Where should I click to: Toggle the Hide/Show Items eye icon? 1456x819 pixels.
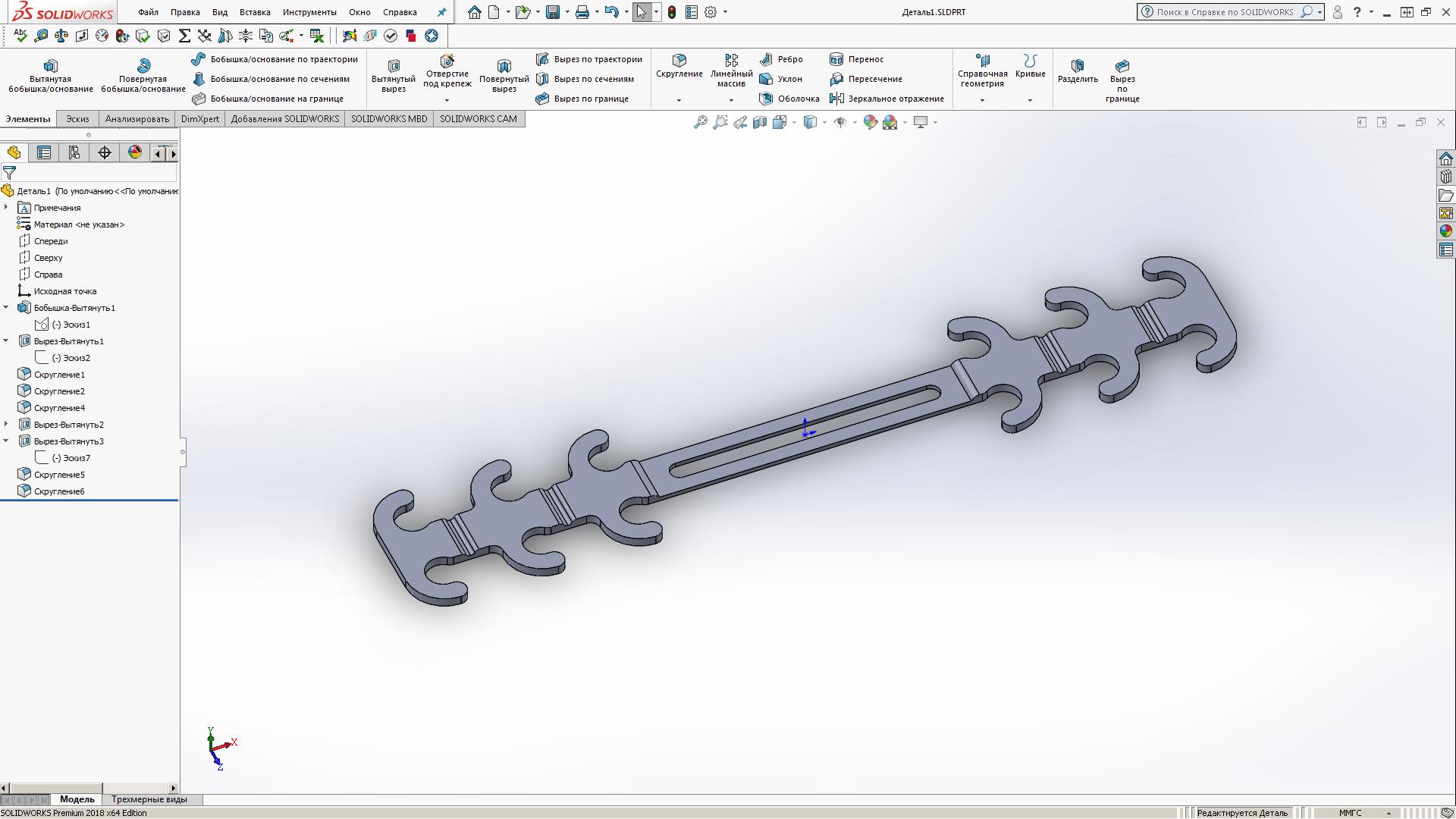click(840, 122)
